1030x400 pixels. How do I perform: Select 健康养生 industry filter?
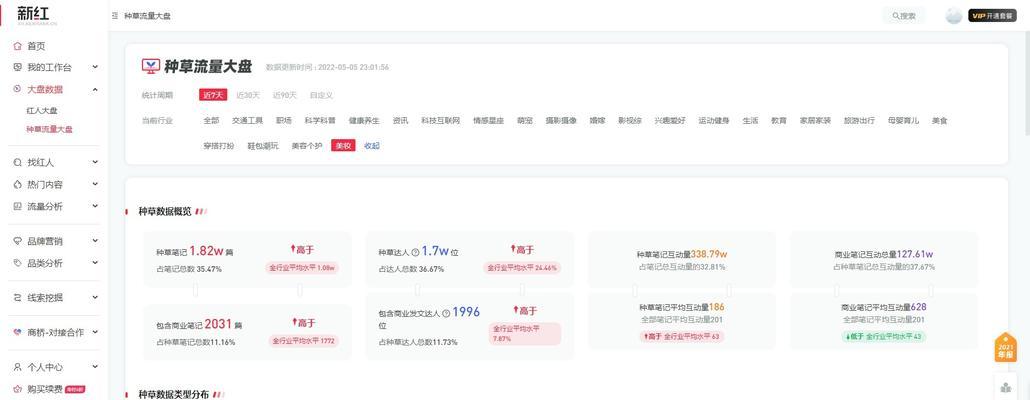364,121
